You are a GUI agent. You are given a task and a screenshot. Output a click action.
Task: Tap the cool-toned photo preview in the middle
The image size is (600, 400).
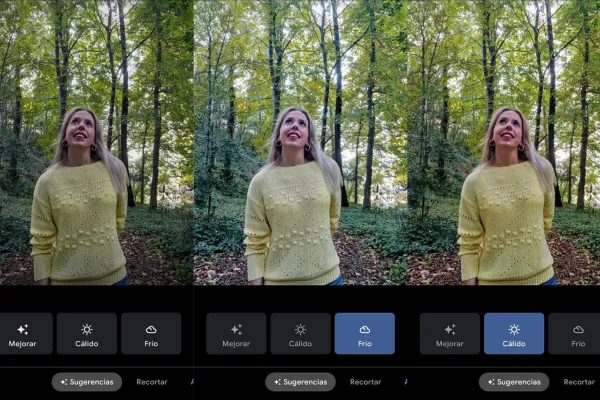300,142
